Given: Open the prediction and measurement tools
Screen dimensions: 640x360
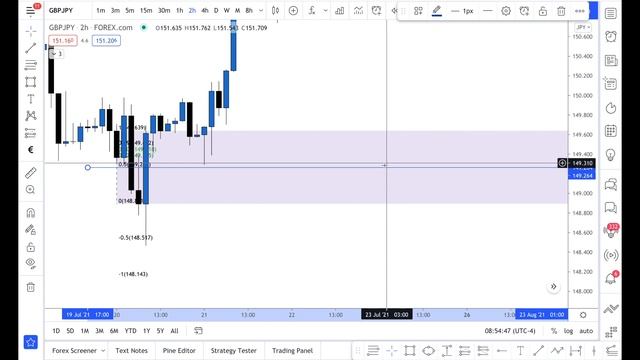Looking at the screenshot, I should click(x=31, y=133).
